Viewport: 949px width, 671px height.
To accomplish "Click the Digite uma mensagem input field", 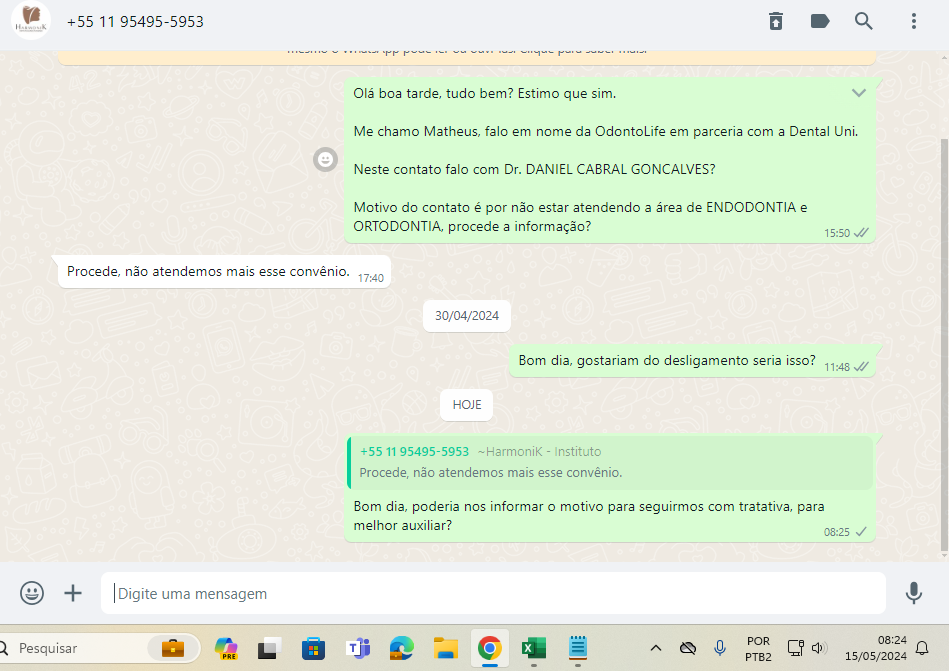I will 493,593.
